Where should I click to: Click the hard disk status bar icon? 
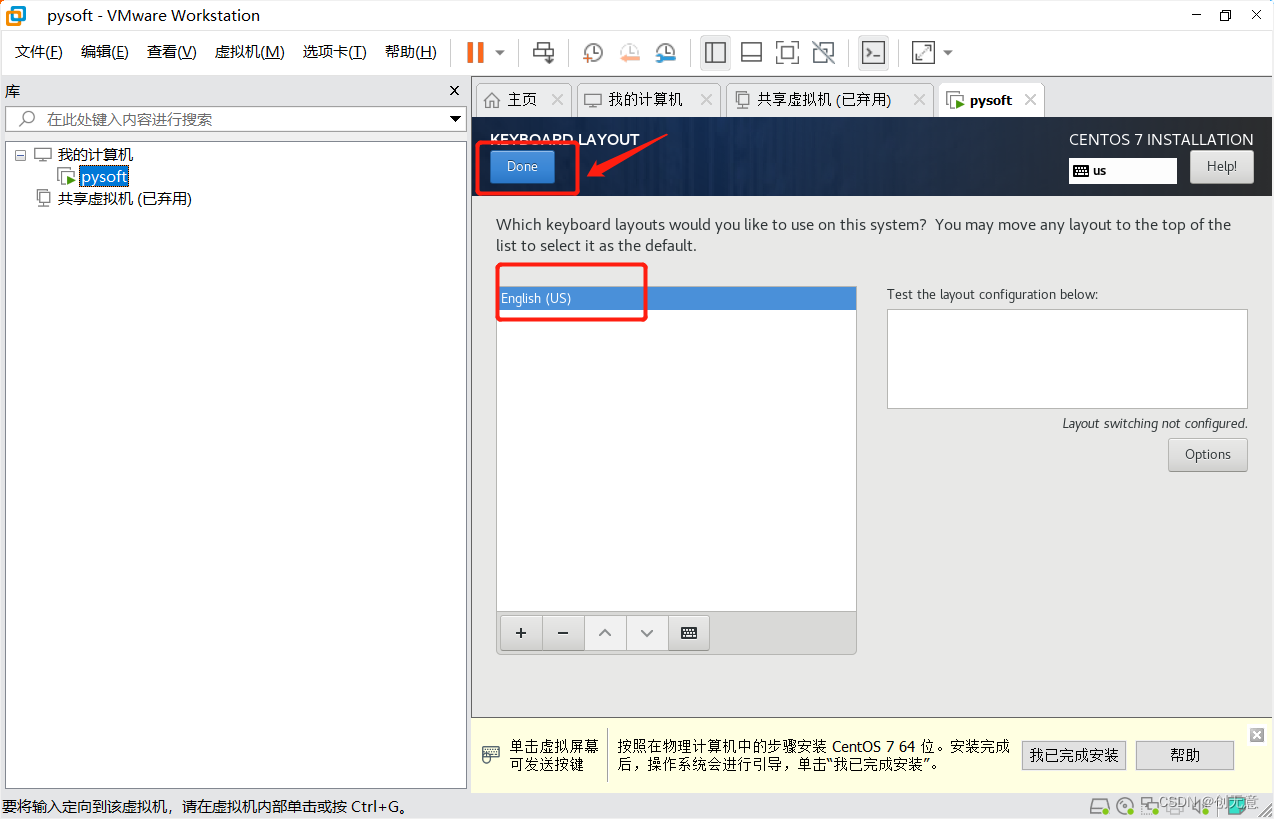[x=1099, y=806]
